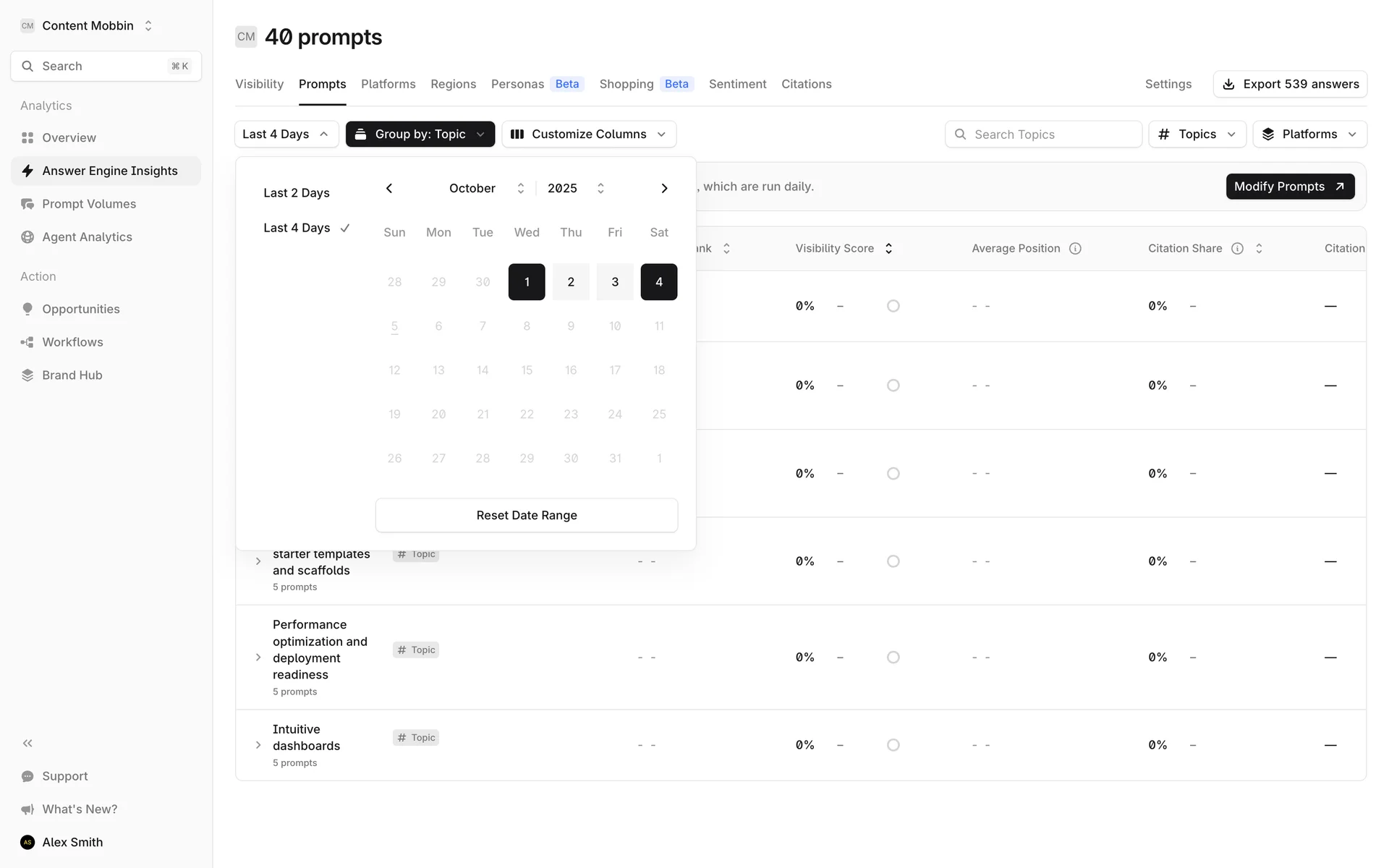Select the checked Last 4 Days preset
Image resolution: width=1389 pixels, height=868 pixels.
click(x=297, y=228)
